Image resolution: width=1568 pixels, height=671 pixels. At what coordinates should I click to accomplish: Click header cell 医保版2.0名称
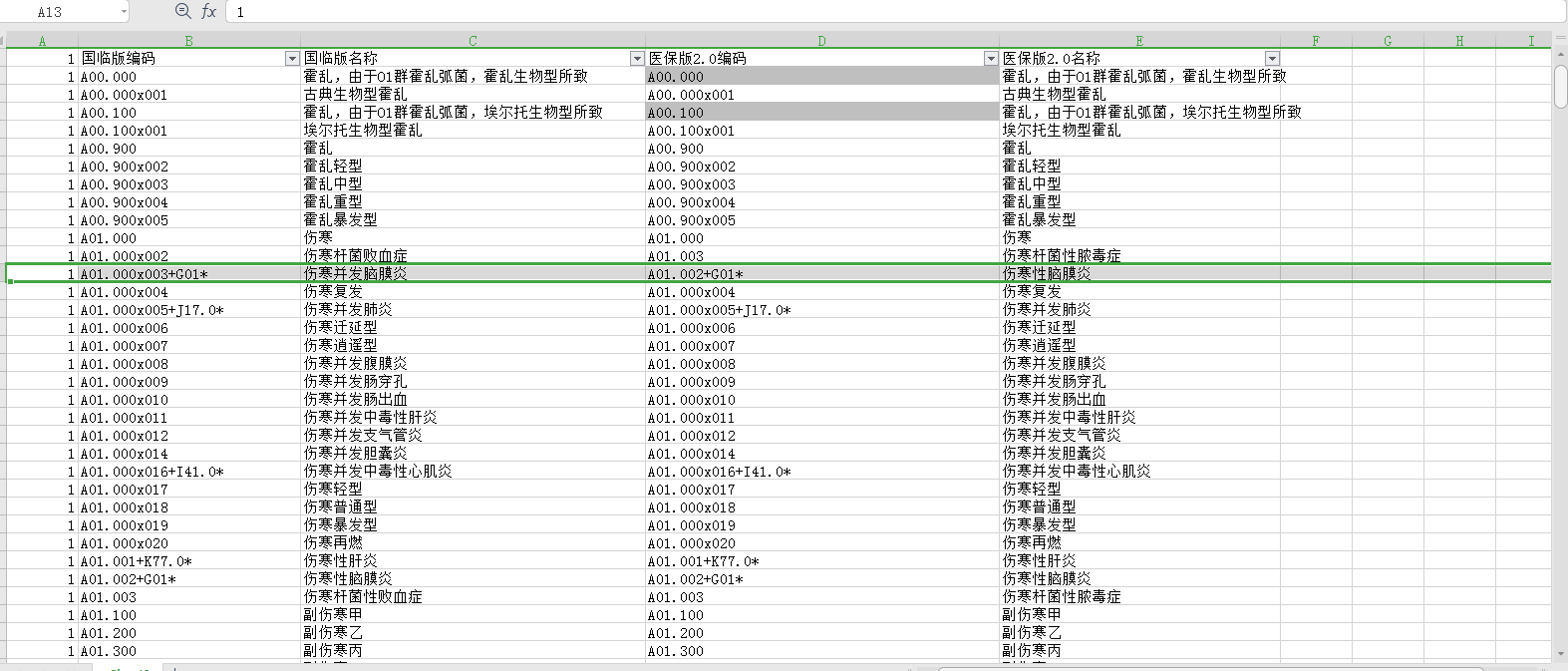pyautogui.click(x=1140, y=59)
